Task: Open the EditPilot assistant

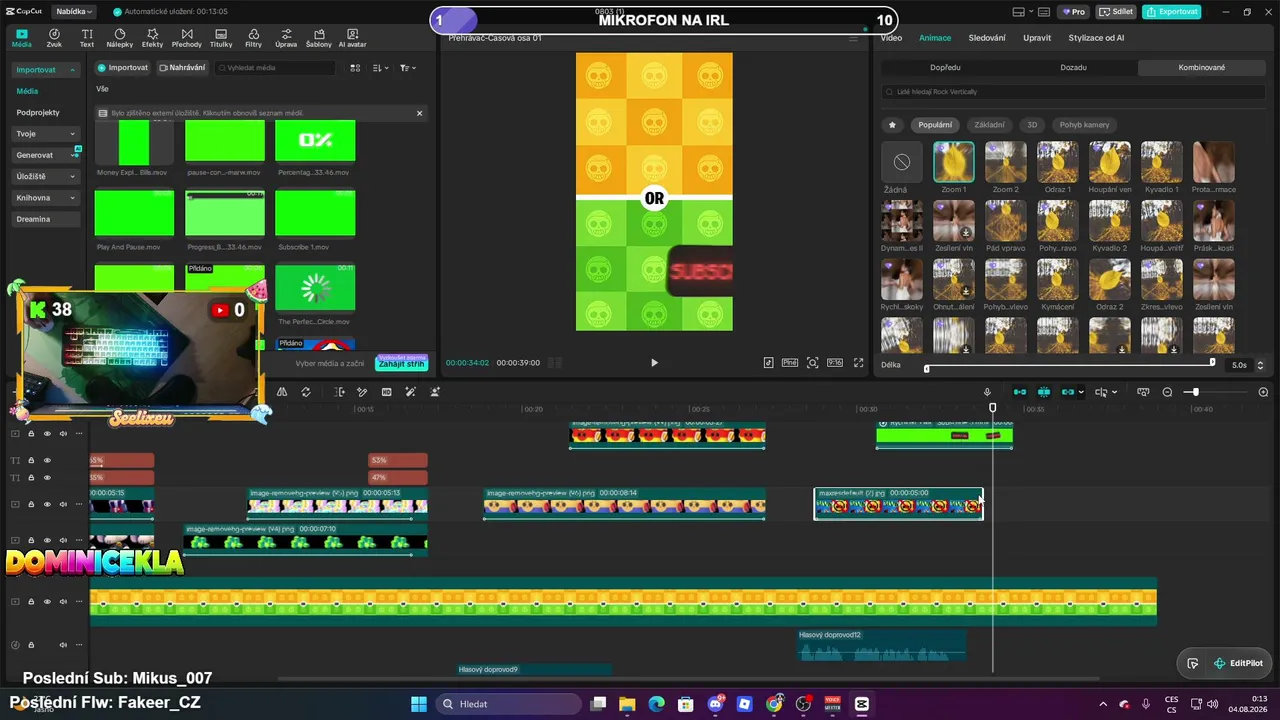Action: tap(1237, 663)
